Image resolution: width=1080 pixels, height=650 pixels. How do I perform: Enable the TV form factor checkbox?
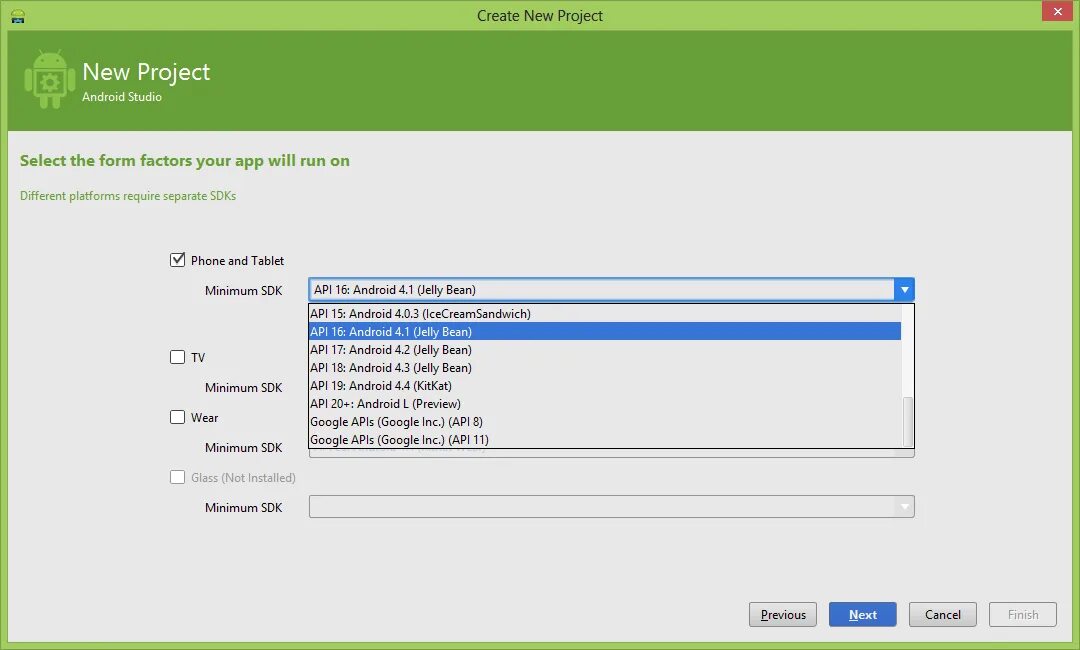178,357
